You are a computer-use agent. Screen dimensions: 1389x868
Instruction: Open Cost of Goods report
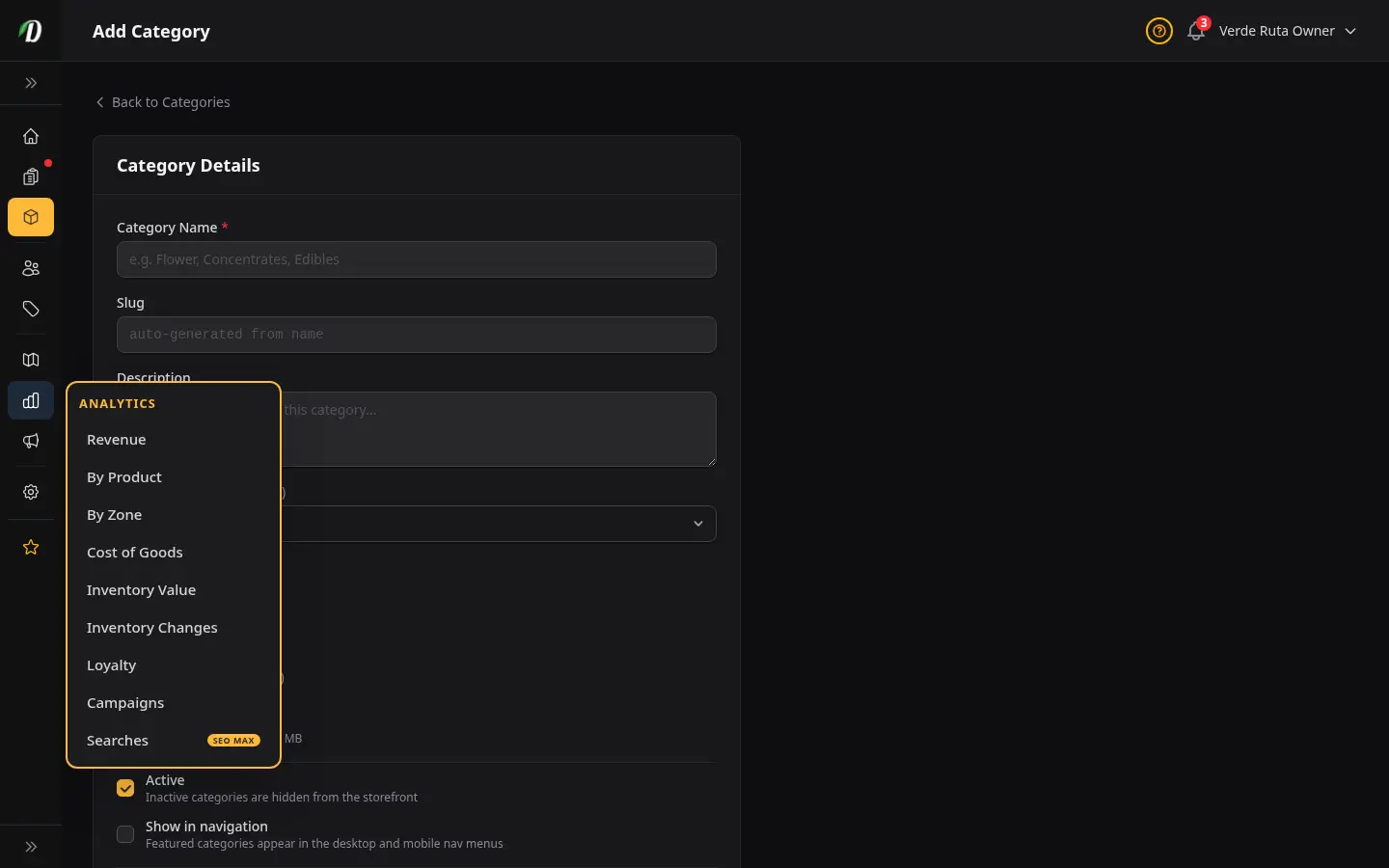pyautogui.click(x=174, y=553)
